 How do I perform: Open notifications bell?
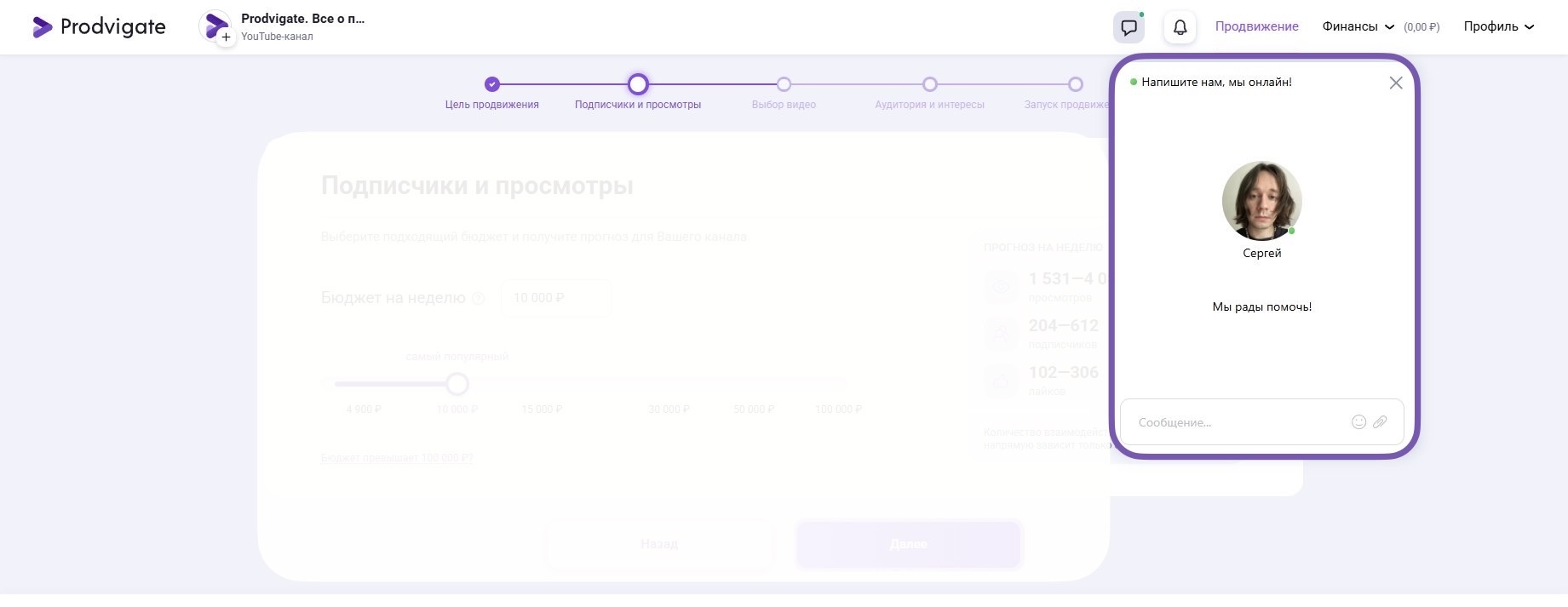tap(1180, 27)
